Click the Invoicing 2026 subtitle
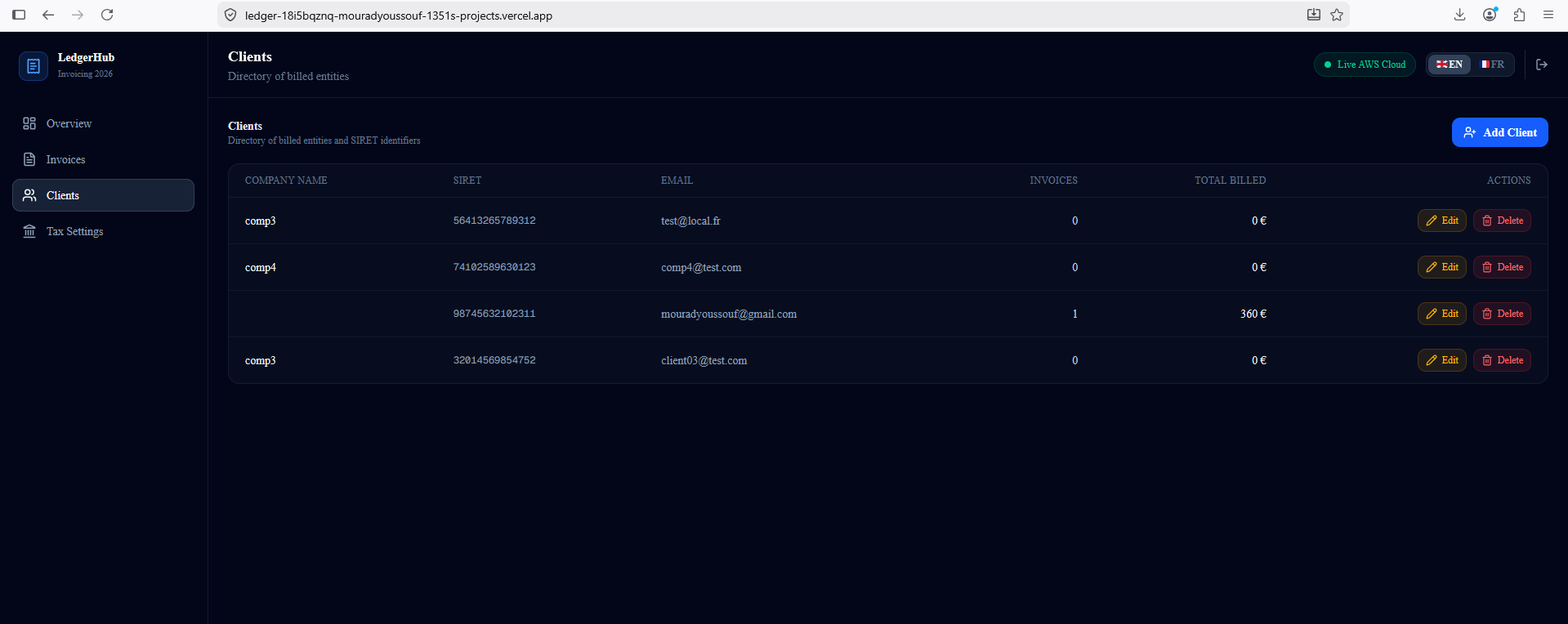1568x624 pixels. [x=85, y=74]
